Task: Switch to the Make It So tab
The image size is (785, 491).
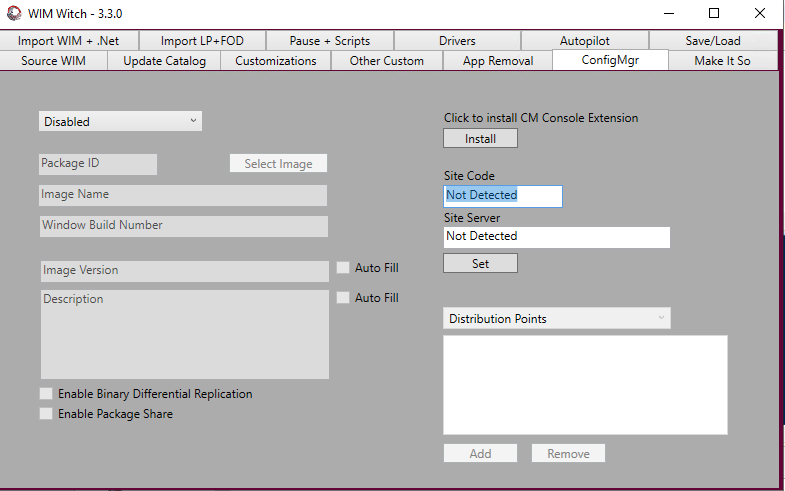Action: click(722, 61)
